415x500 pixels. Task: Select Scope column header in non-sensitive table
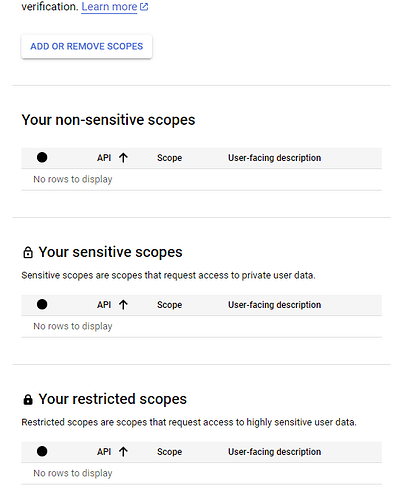coord(170,158)
